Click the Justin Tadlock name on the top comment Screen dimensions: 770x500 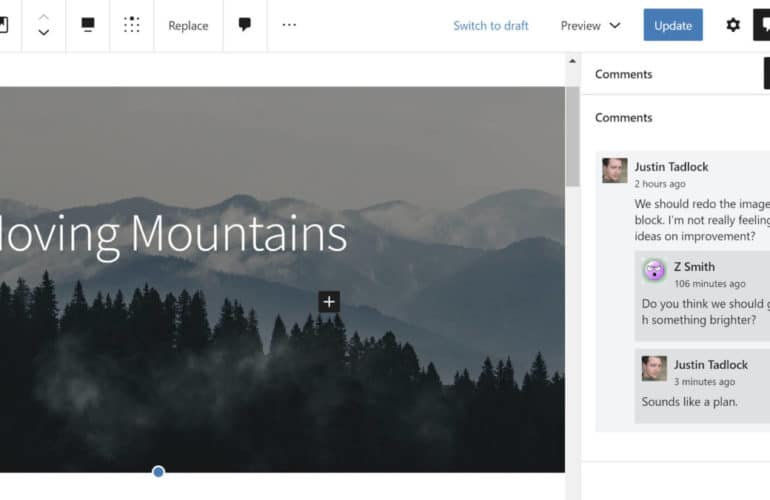click(671, 167)
